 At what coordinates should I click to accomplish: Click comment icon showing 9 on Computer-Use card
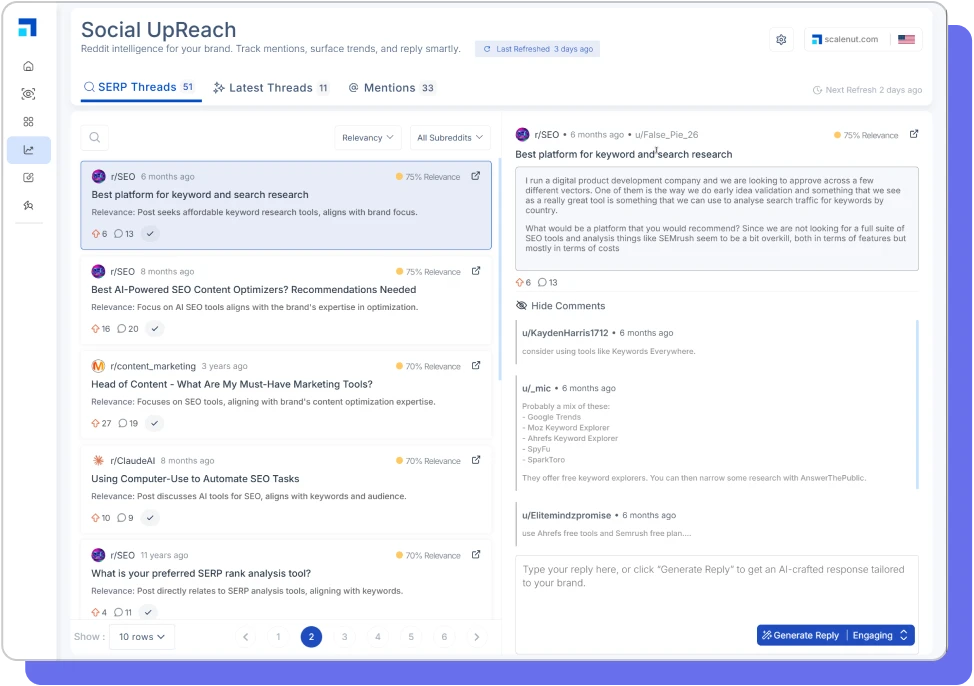121,518
